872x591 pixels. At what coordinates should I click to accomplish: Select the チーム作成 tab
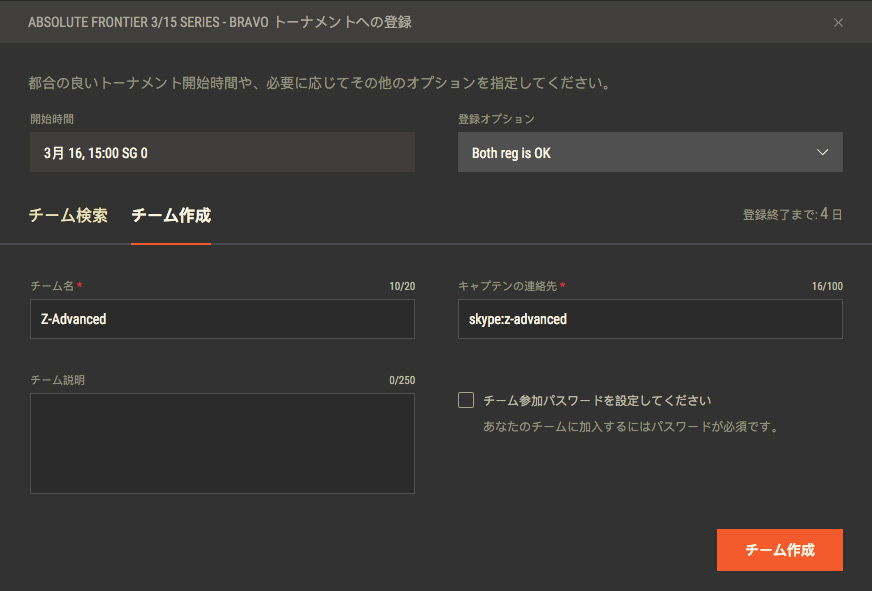click(171, 215)
